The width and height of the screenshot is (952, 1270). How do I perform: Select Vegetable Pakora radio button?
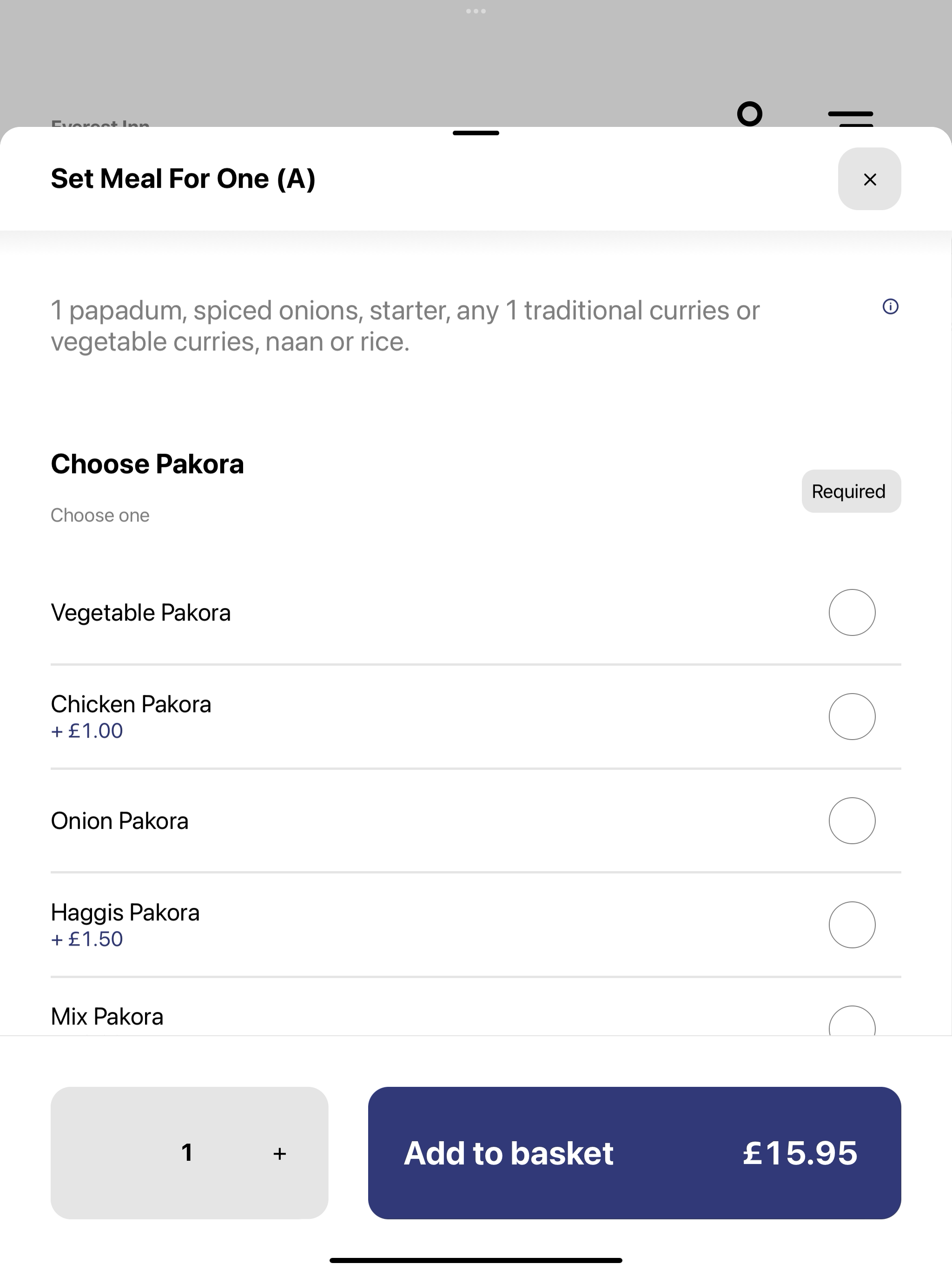[852, 613]
